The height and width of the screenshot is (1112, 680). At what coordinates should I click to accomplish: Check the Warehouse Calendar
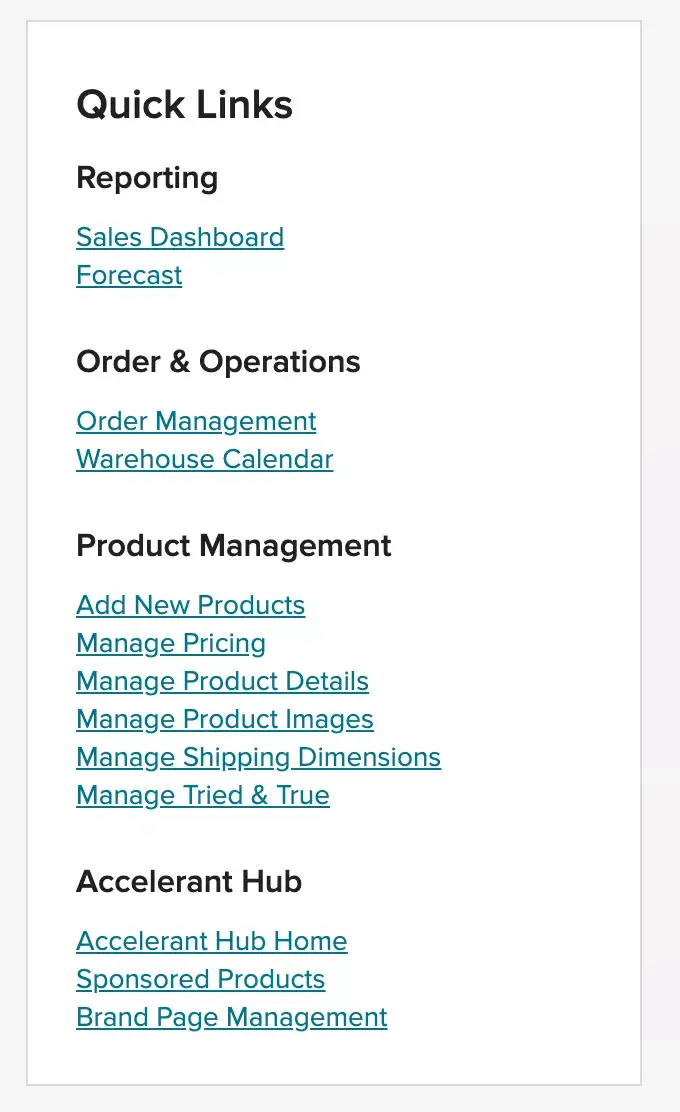[204, 459]
